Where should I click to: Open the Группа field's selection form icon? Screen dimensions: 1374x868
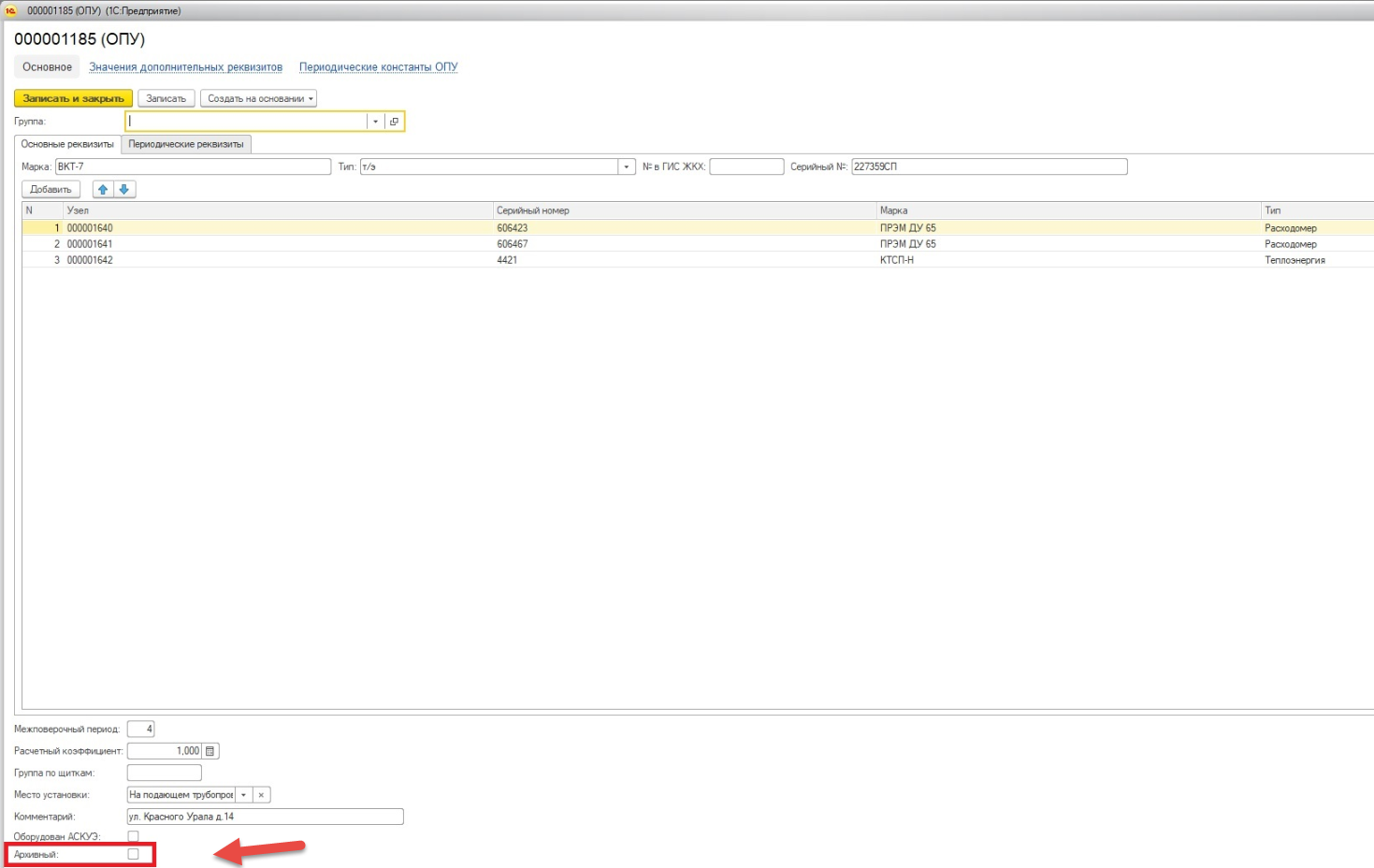(x=394, y=122)
